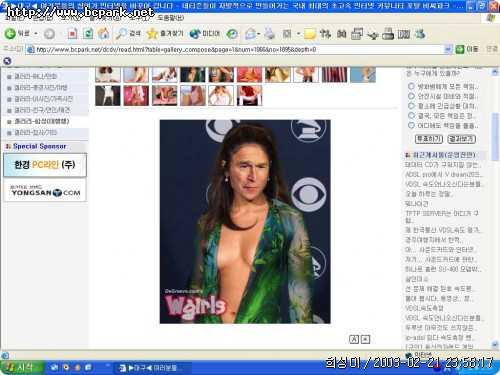This screenshot has width=500, height=375.
Task: Expand the address bar dropdown arrow
Action: (x=448, y=49)
